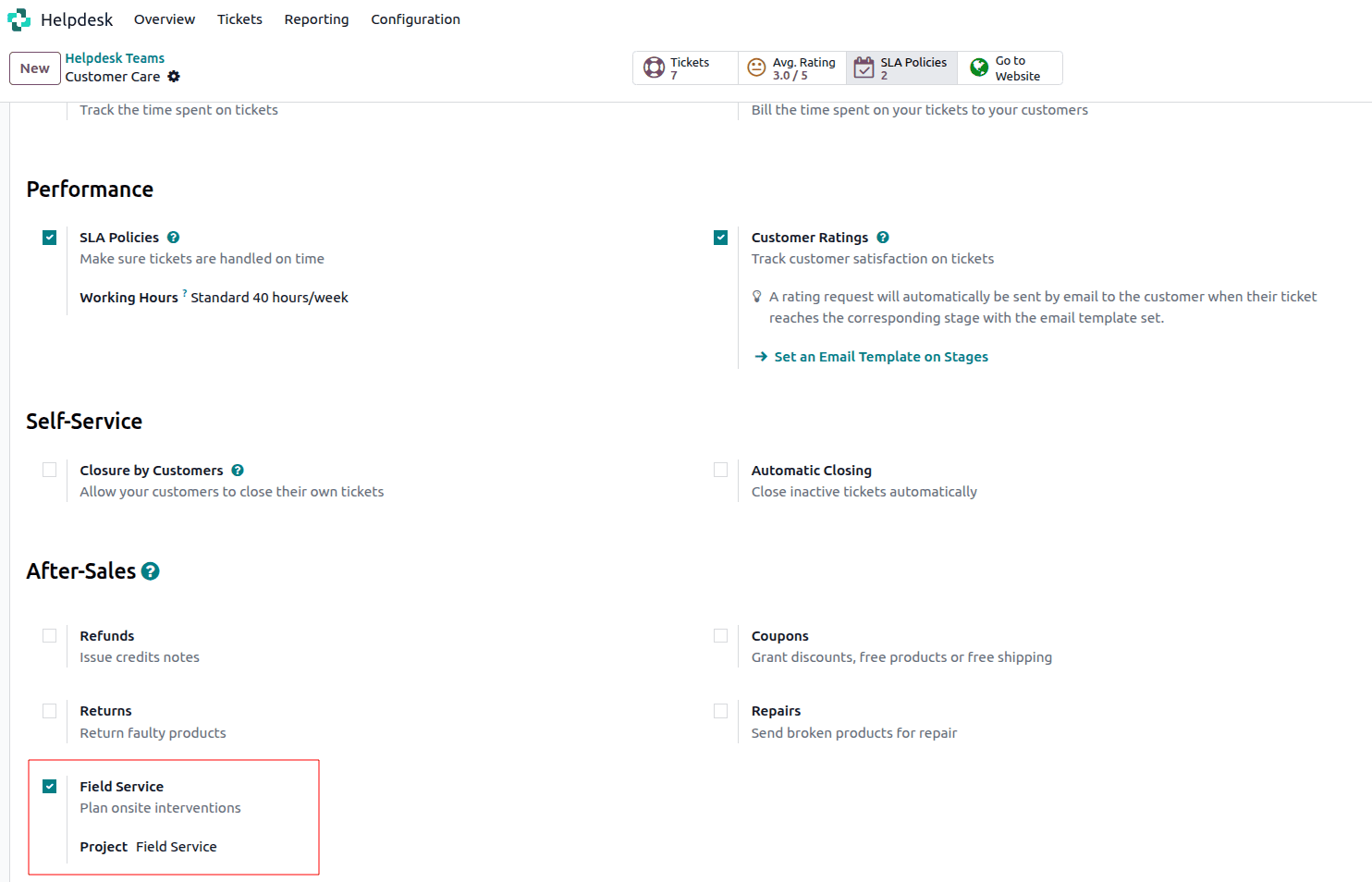The height and width of the screenshot is (882, 1372).
Task: Open the Project Field Service selector
Action: (176, 846)
